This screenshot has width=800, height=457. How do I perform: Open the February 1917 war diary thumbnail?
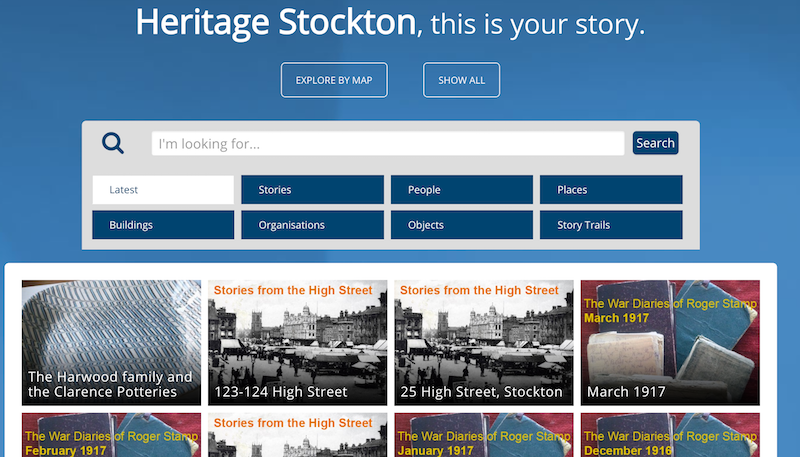point(111,436)
